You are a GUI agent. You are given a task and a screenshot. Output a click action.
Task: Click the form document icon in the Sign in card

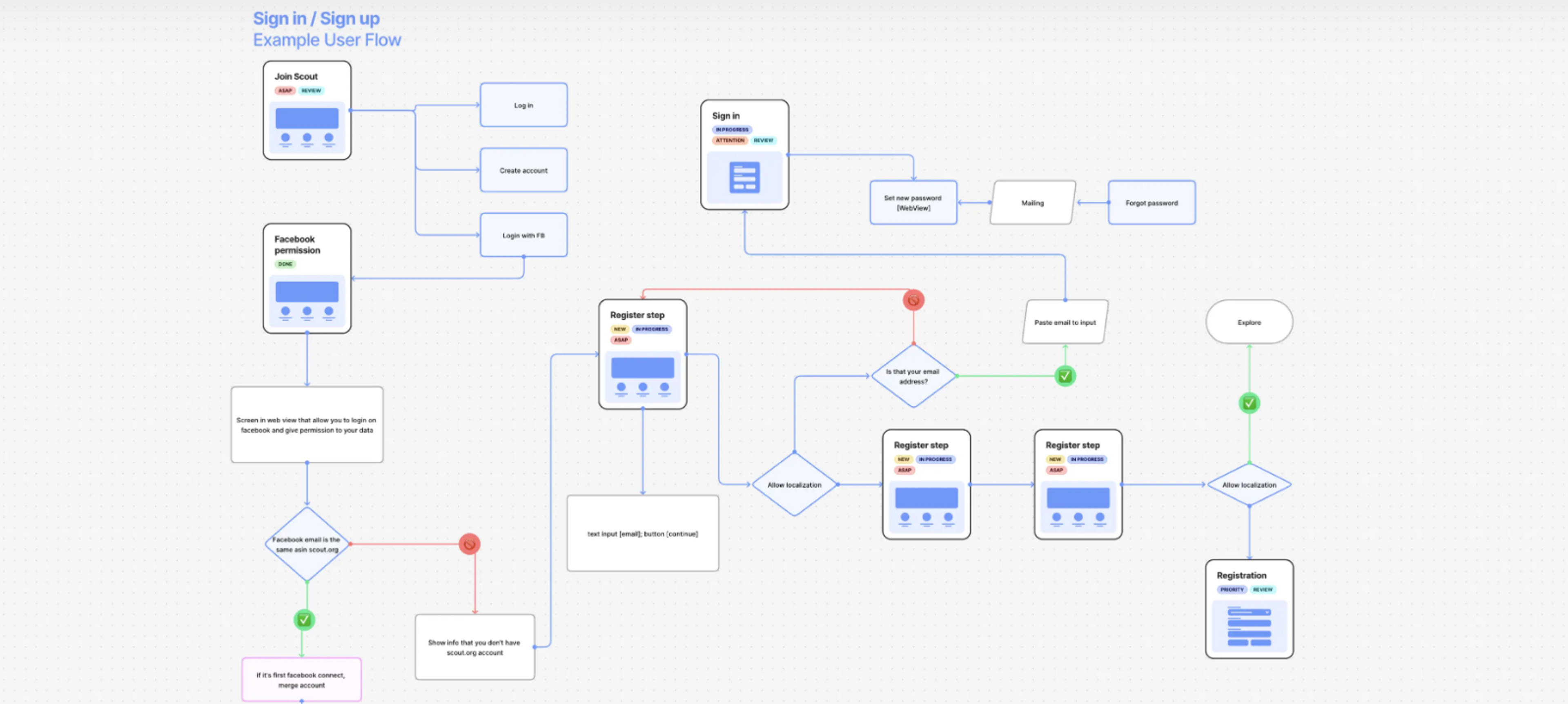744,178
